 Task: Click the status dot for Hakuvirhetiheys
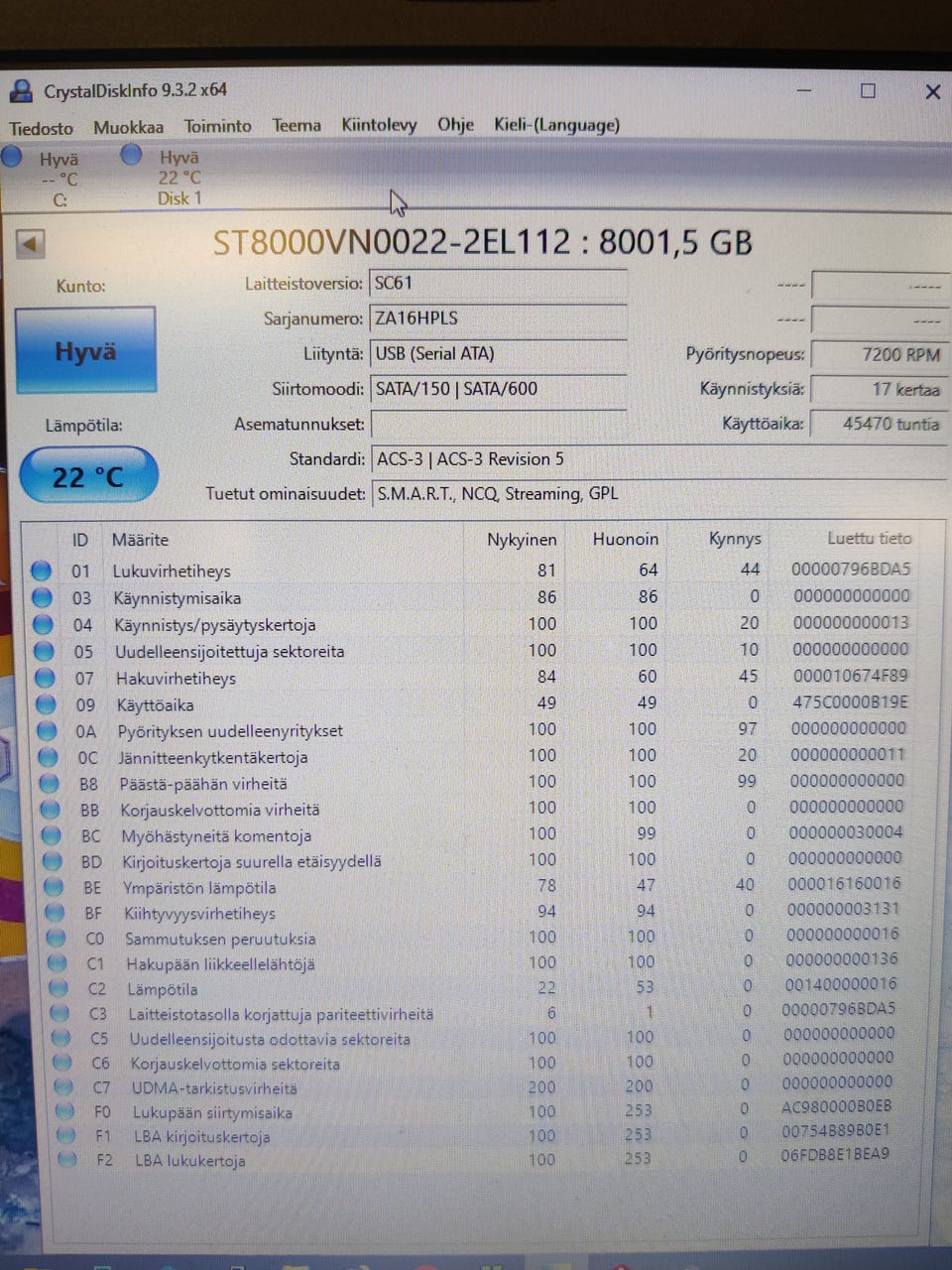tap(45, 678)
